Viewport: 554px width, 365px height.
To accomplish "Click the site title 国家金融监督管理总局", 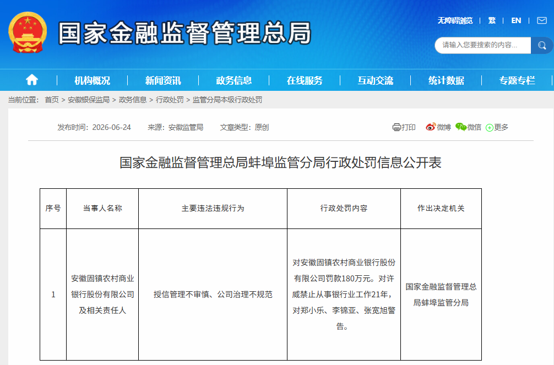I will click(x=184, y=33).
